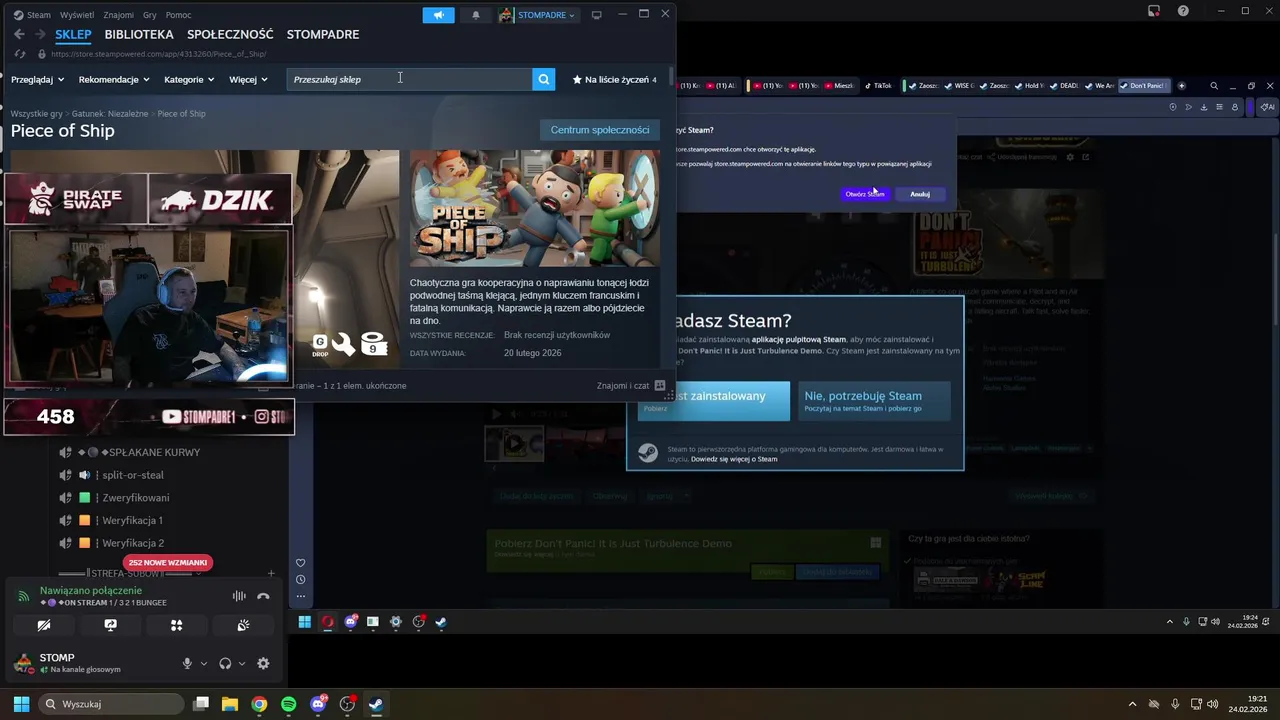Open the Gry menu
The height and width of the screenshot is (720, 1280).
[x=149, y=15]
